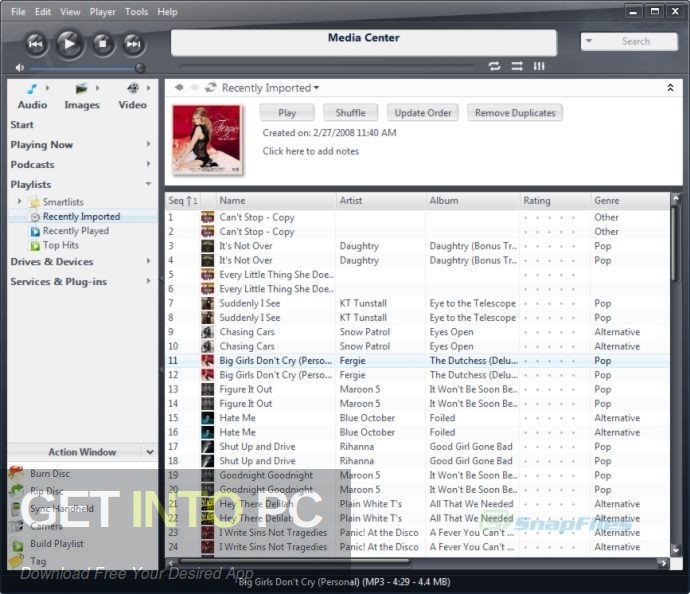Screen dimensions: 690x594
Task: Click album art icon for Suddenly I See row 7
Action: (x=207, y=304)
